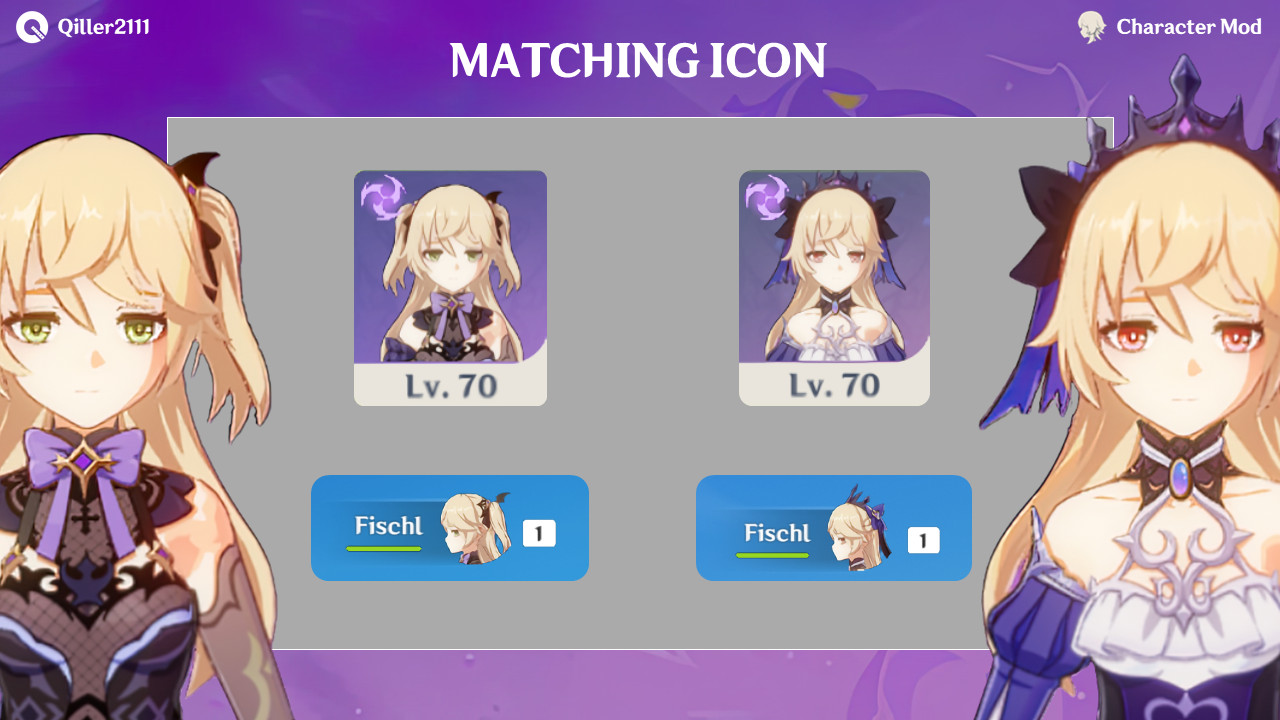This screenshot has width=1280, height=720.
Task: Click the green HP bar under the left Fischl name
Action: 384,548
